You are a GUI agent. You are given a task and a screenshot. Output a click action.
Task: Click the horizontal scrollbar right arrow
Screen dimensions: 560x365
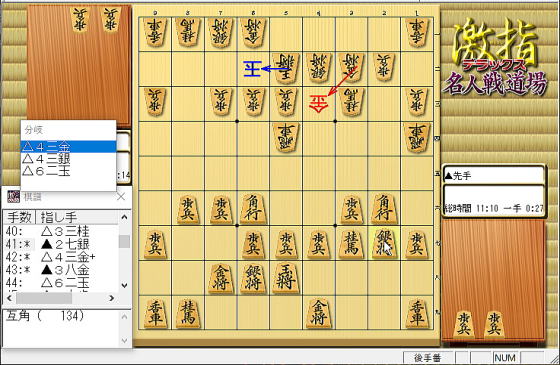click(111, 298)
